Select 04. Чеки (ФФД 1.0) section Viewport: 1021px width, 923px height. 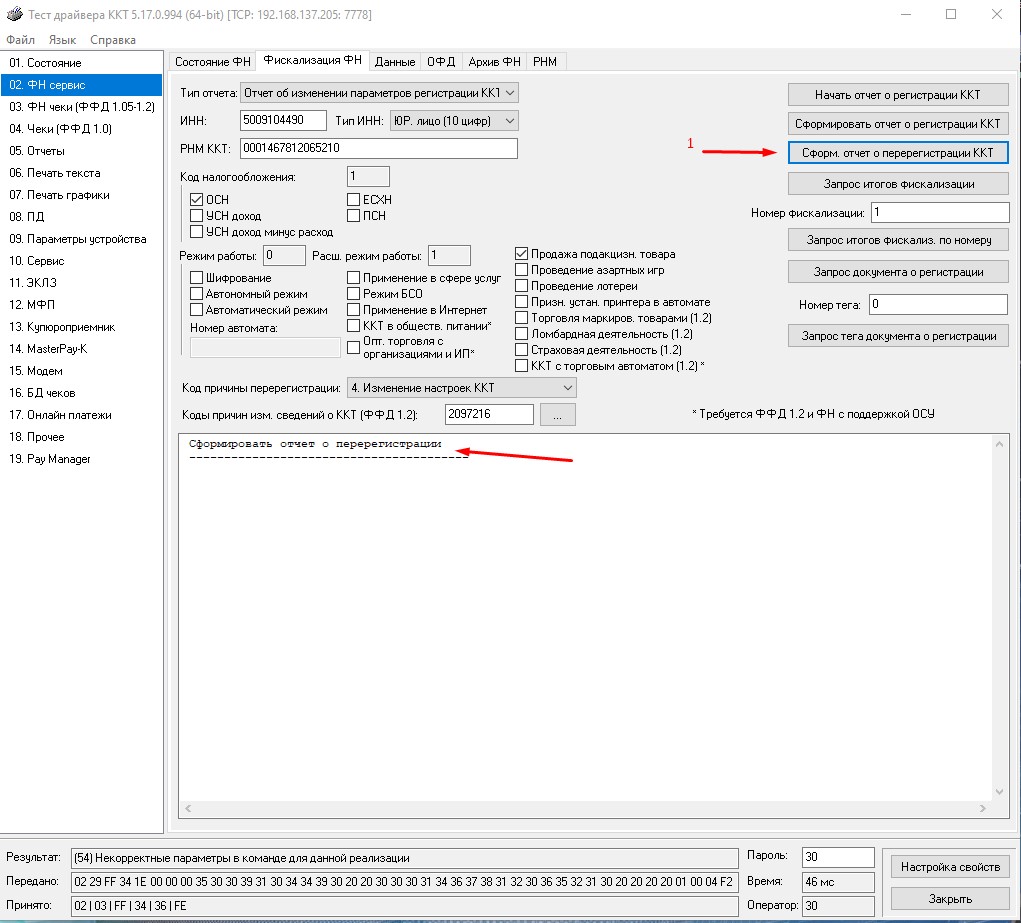pos(81,129)
